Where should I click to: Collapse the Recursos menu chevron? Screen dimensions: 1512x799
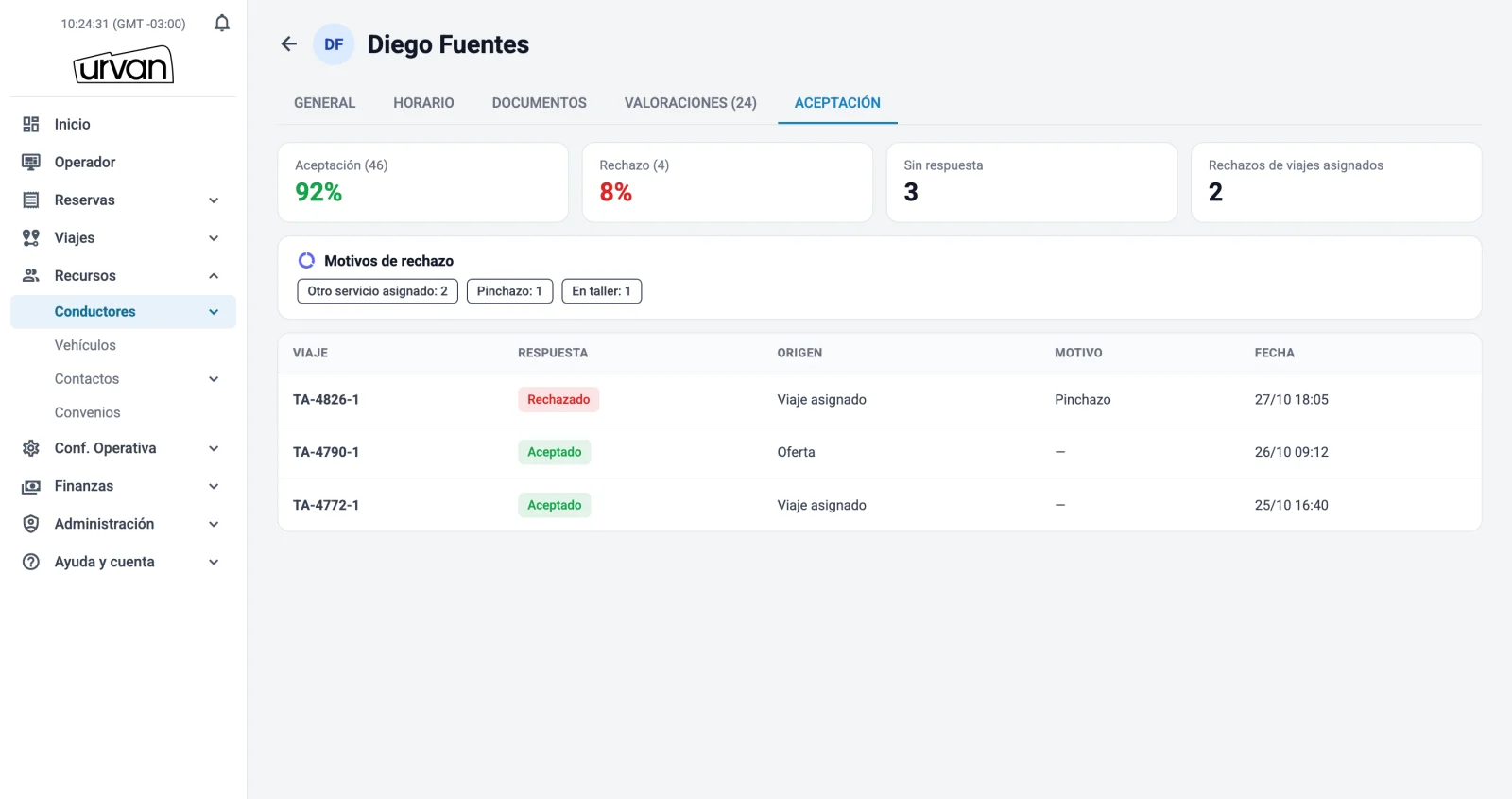(214, 276)
